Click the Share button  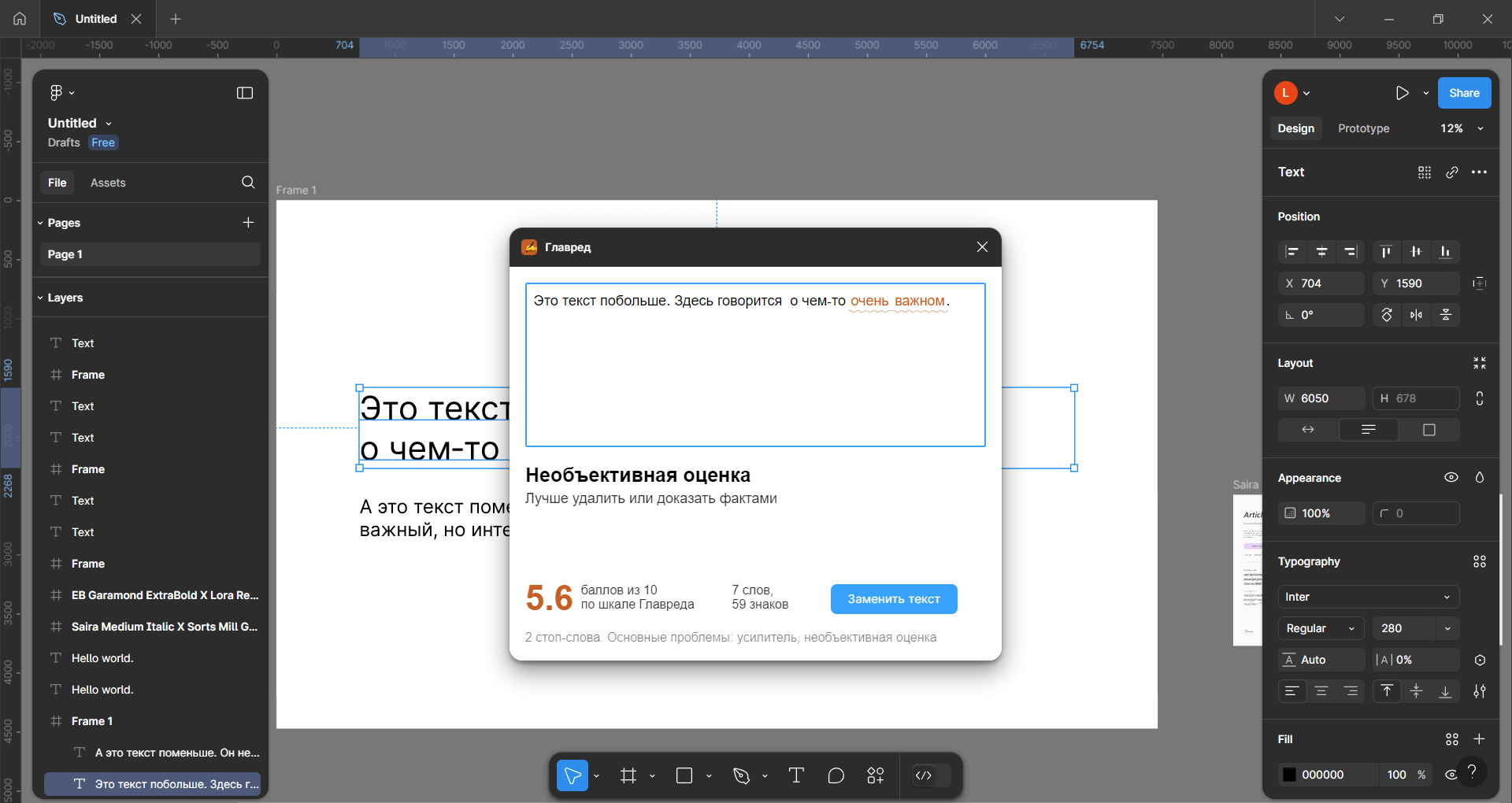tap(1464, 93)
